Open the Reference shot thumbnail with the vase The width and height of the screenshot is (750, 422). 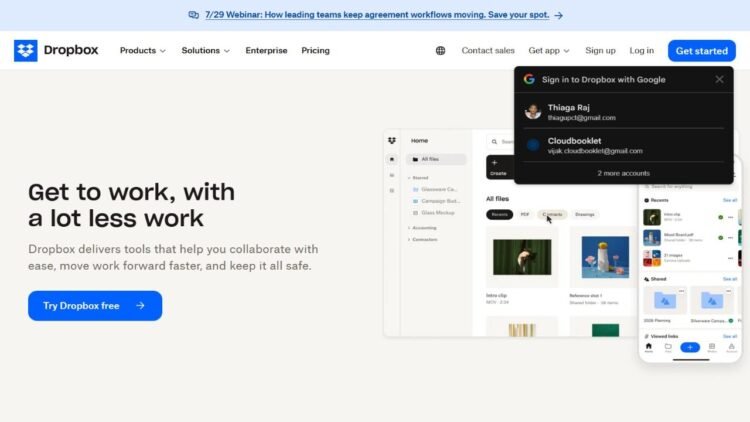pos(605,257)
